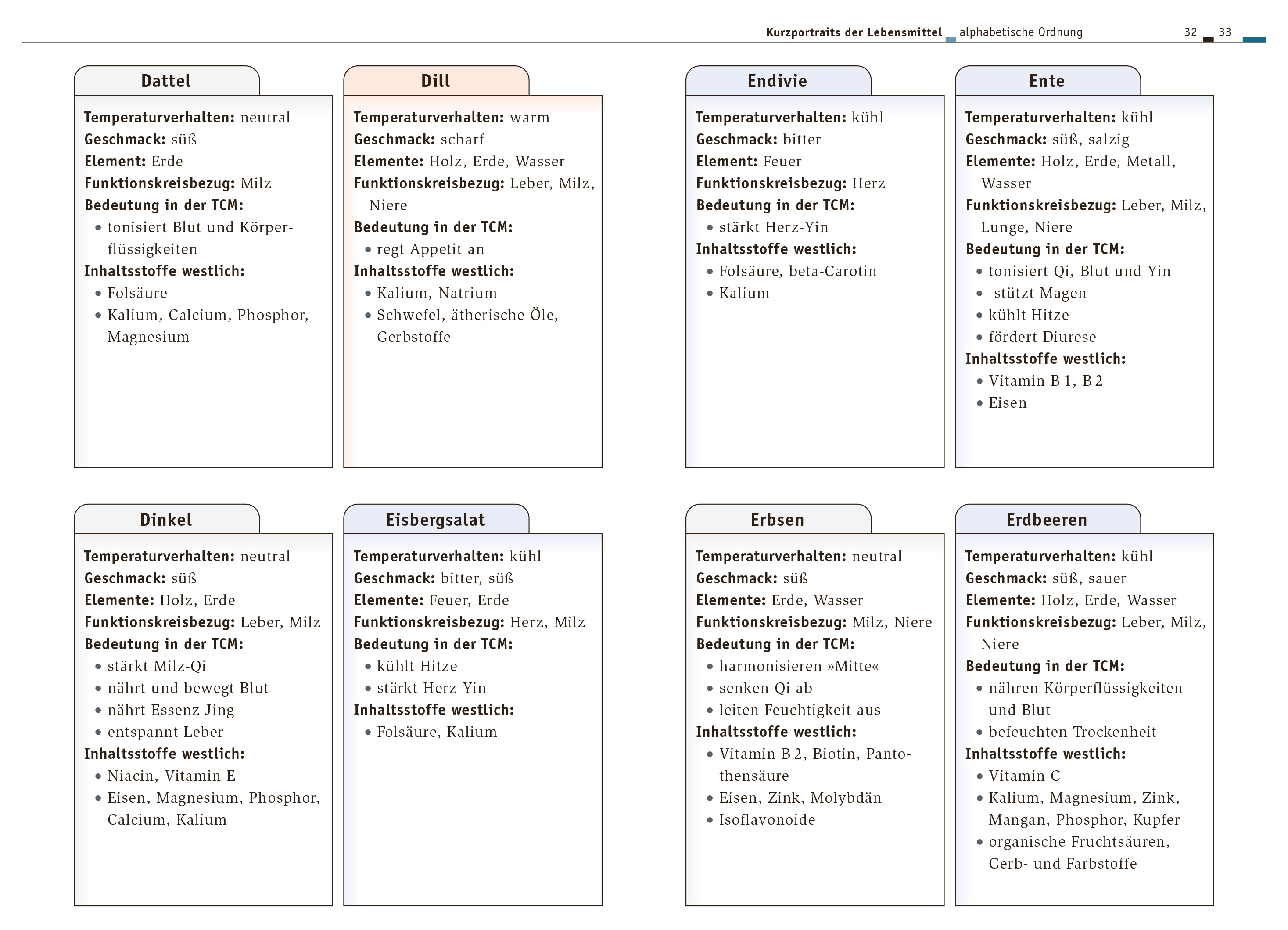Click the Erdbeeren card title
1288x930 pixels.
pos(1047,520)
